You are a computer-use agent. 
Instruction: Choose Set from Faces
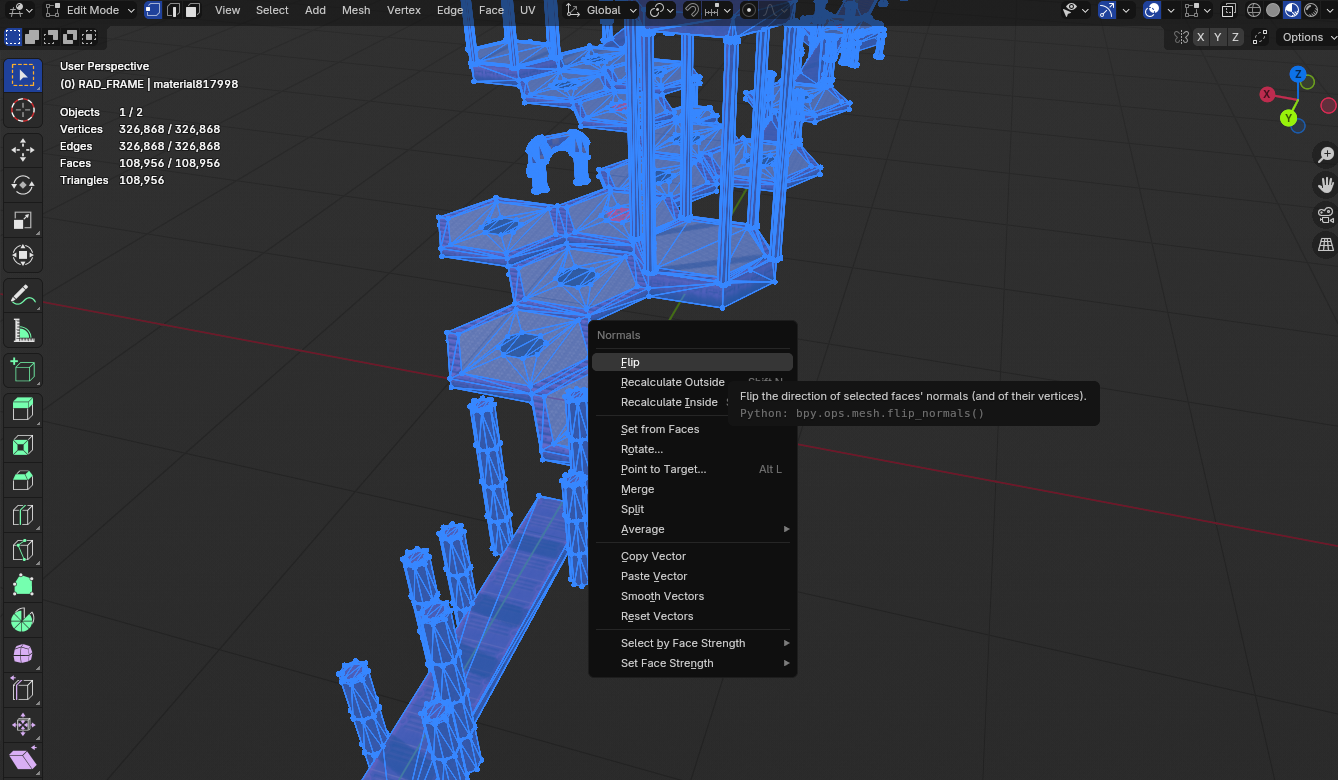pos(660,429)
